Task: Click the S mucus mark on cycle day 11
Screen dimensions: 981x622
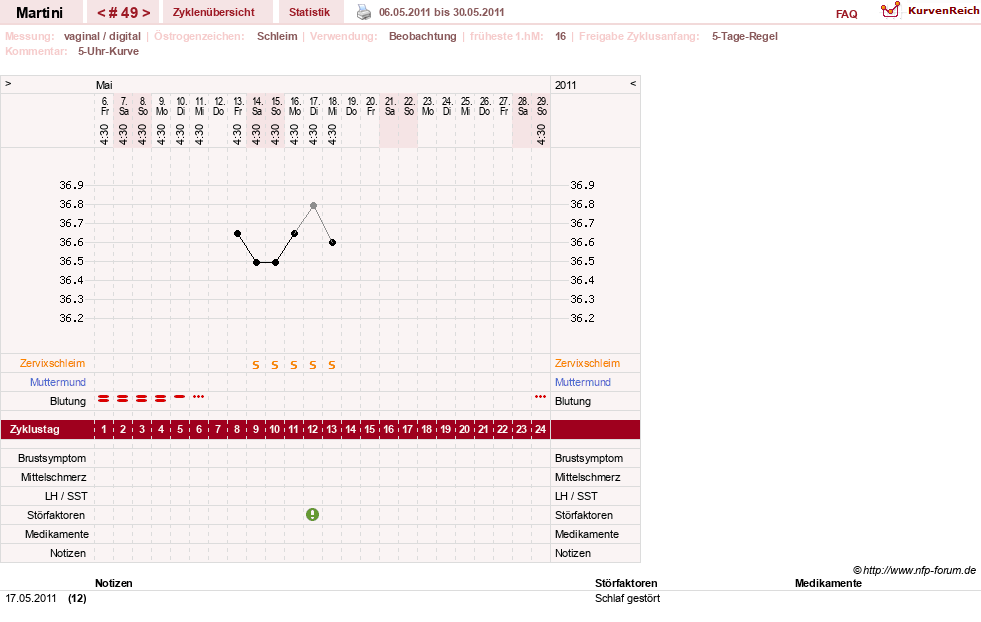Action: coord(293,365)
